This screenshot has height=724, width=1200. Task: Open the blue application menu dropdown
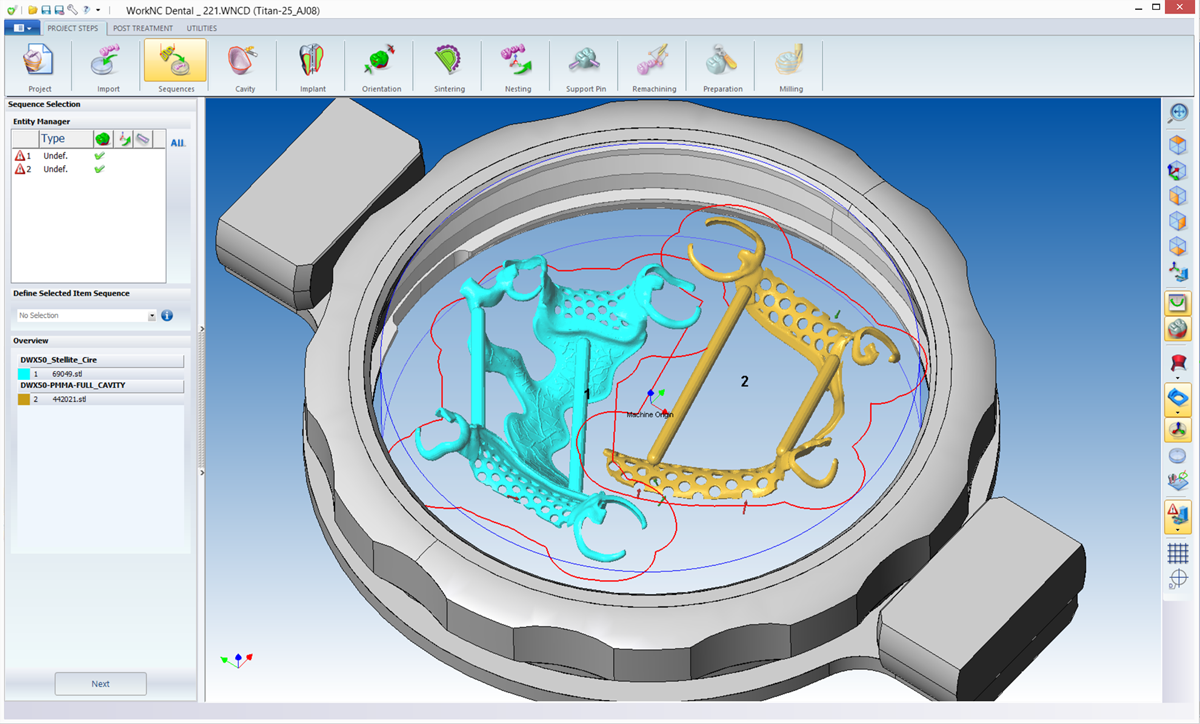coord(22,28)
